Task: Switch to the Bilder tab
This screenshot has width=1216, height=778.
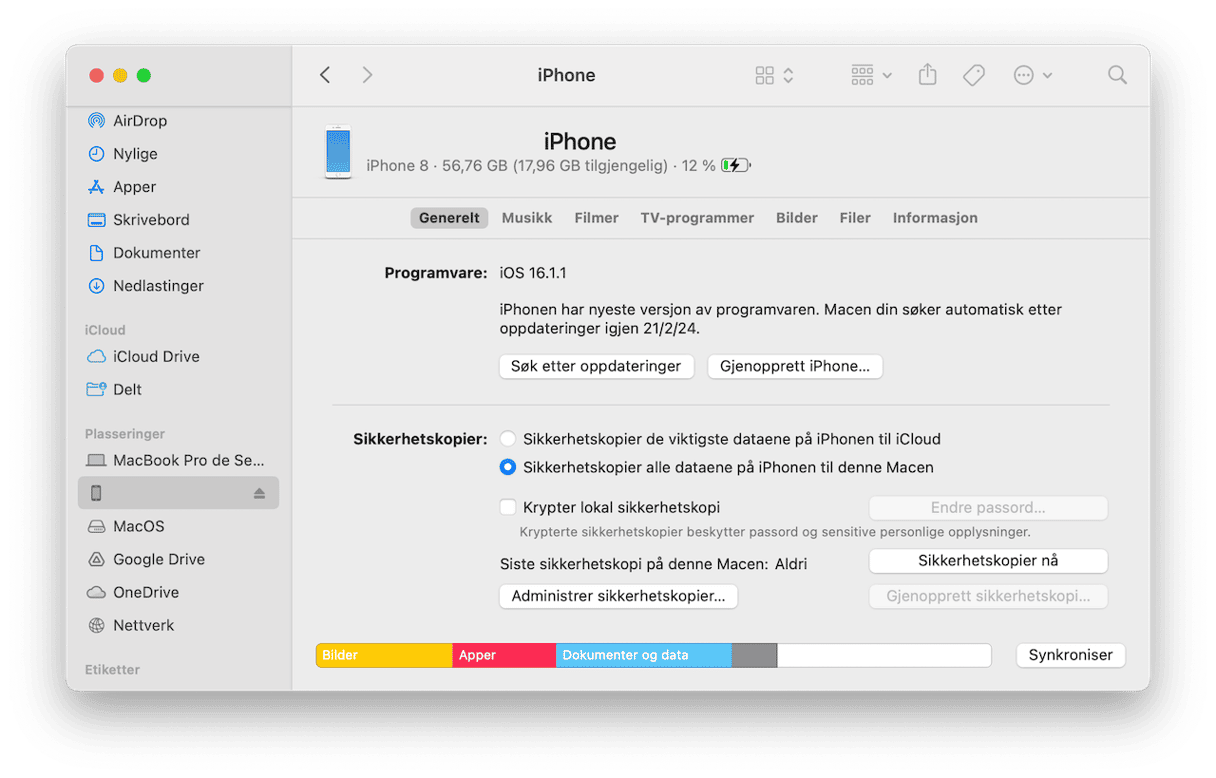Action: click(797, 218)
